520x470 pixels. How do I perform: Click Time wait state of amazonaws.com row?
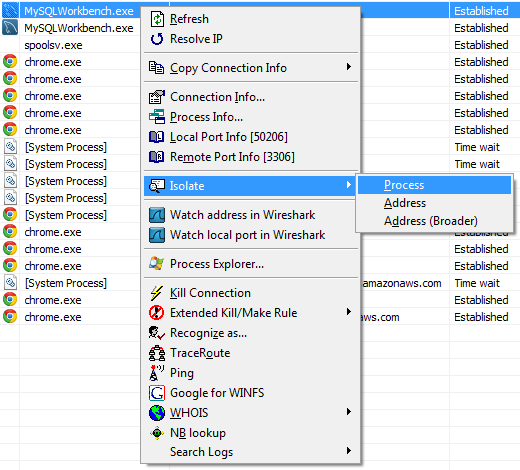pos(477,283)
